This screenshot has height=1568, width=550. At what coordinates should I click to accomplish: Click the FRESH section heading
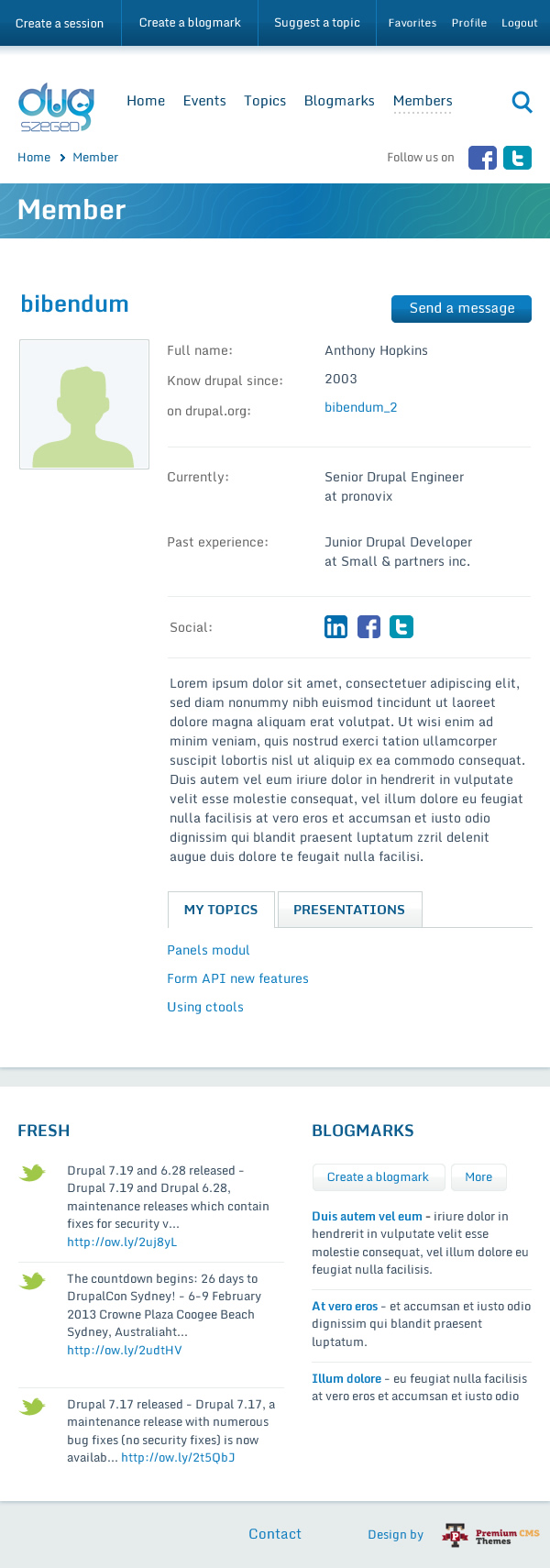[44, 1131]
